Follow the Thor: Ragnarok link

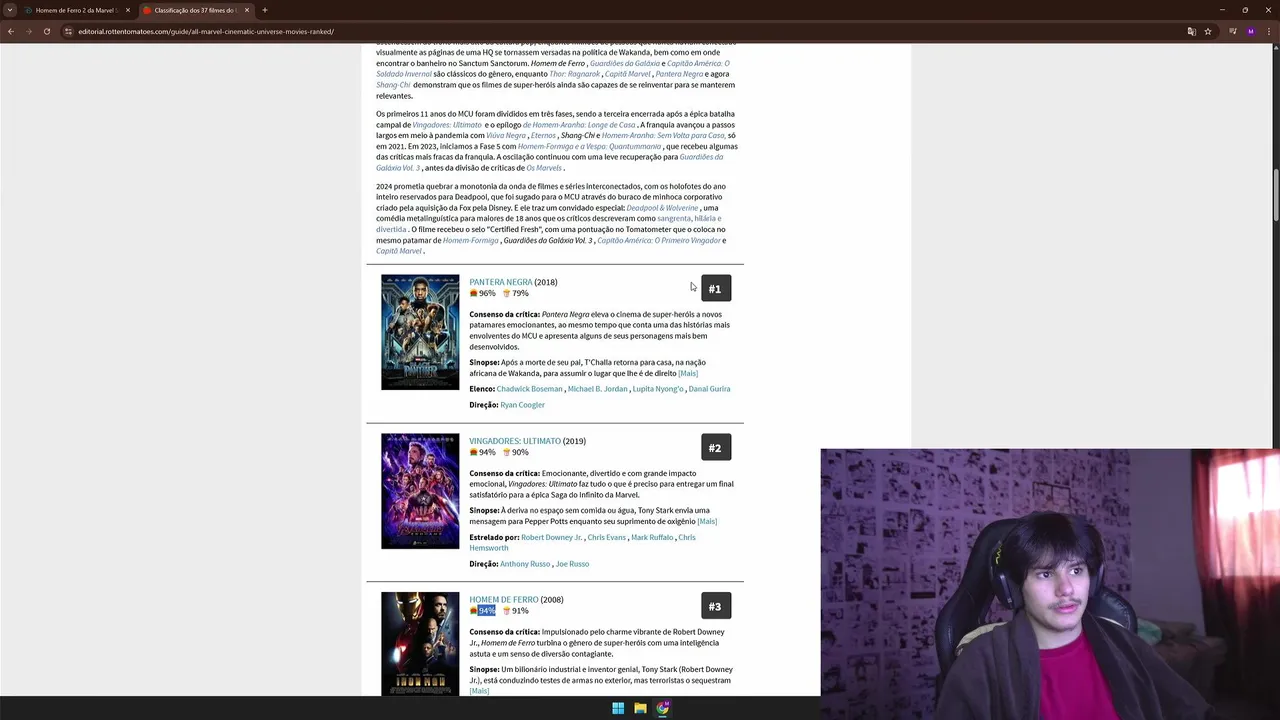click(x=575, y=74)
